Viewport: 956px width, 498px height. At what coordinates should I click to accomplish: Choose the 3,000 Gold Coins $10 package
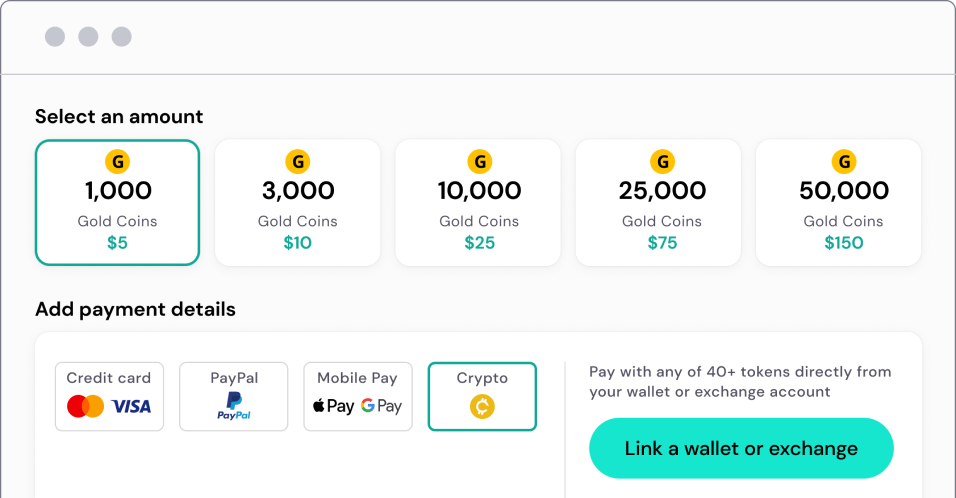[x=298, y=202]
